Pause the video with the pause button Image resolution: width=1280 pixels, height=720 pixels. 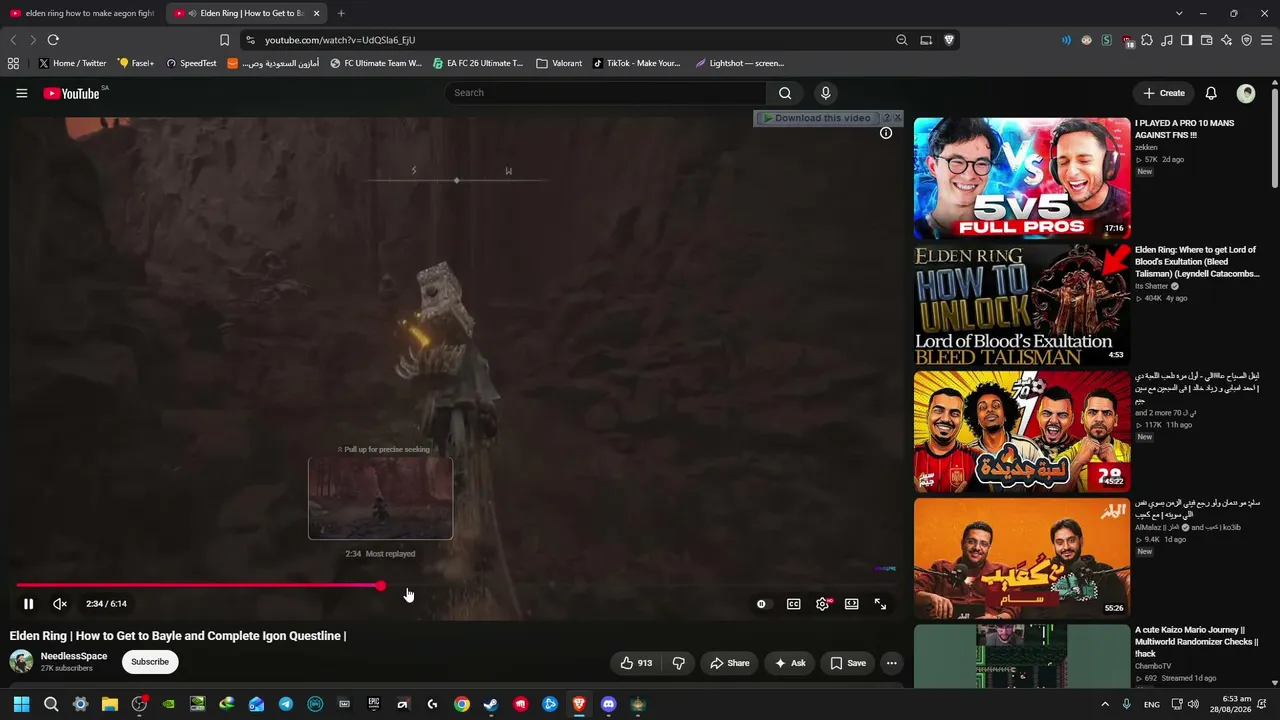[28, 604]
